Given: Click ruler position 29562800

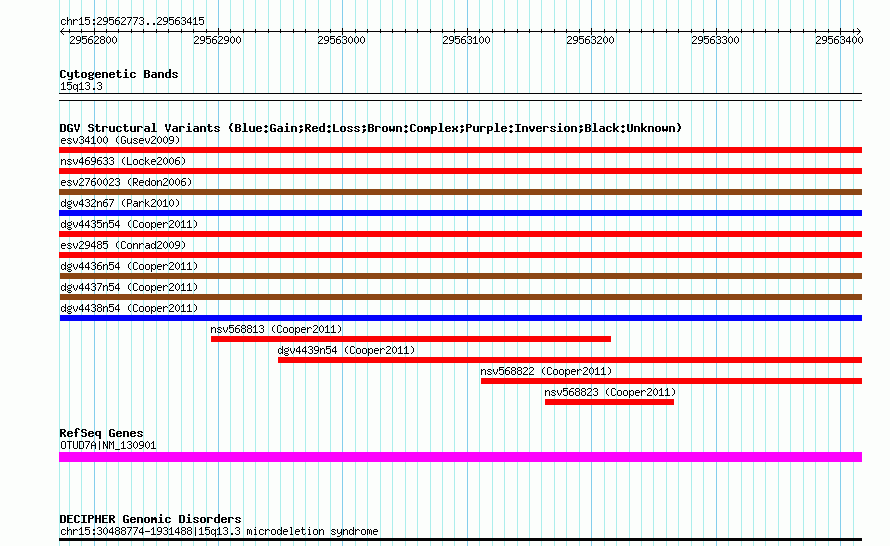Looking at the screenshot, I should coord(93,40).
